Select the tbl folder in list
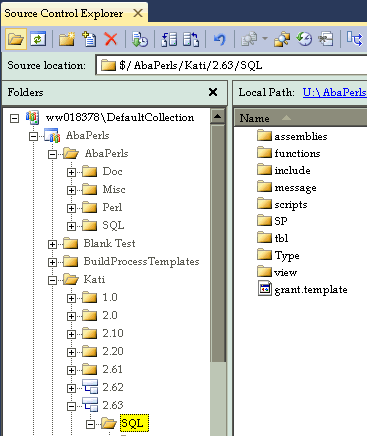Screen dimensions: 367x436 tap(281, 238)
